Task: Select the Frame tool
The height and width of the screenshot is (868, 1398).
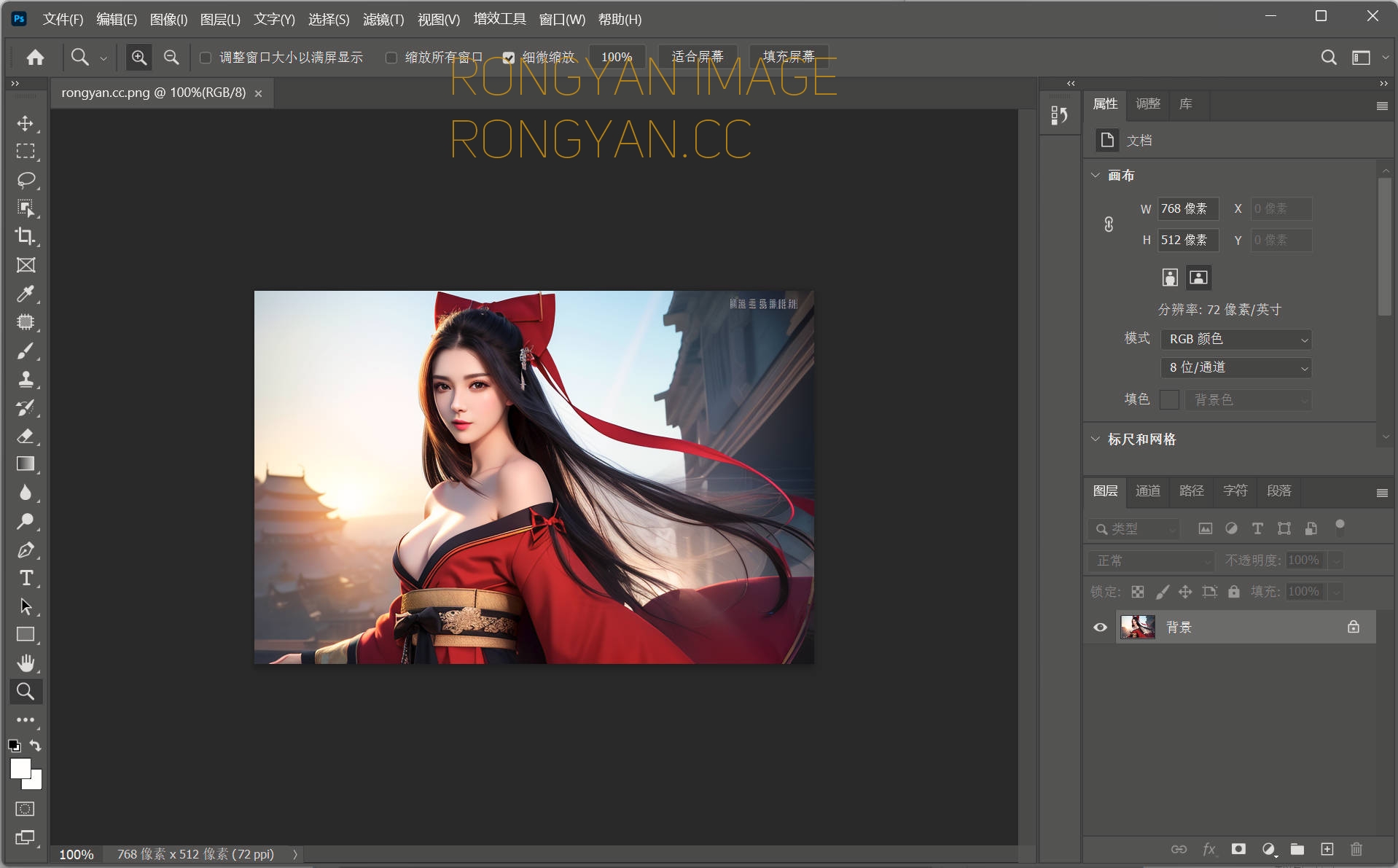Action: pyautogui.click(x=26, y=265)
